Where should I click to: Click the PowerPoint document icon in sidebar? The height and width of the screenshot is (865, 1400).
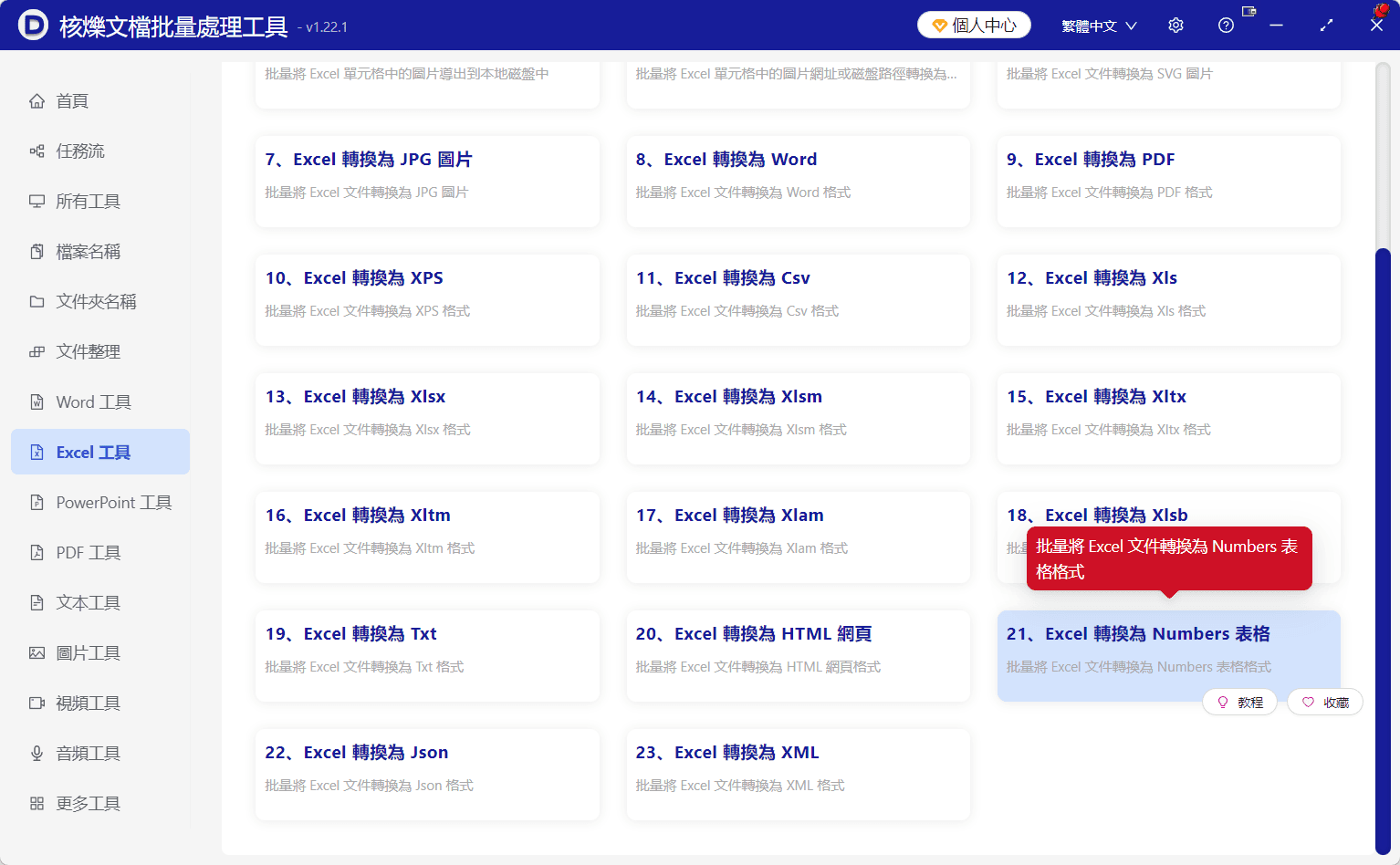point(37,503)
